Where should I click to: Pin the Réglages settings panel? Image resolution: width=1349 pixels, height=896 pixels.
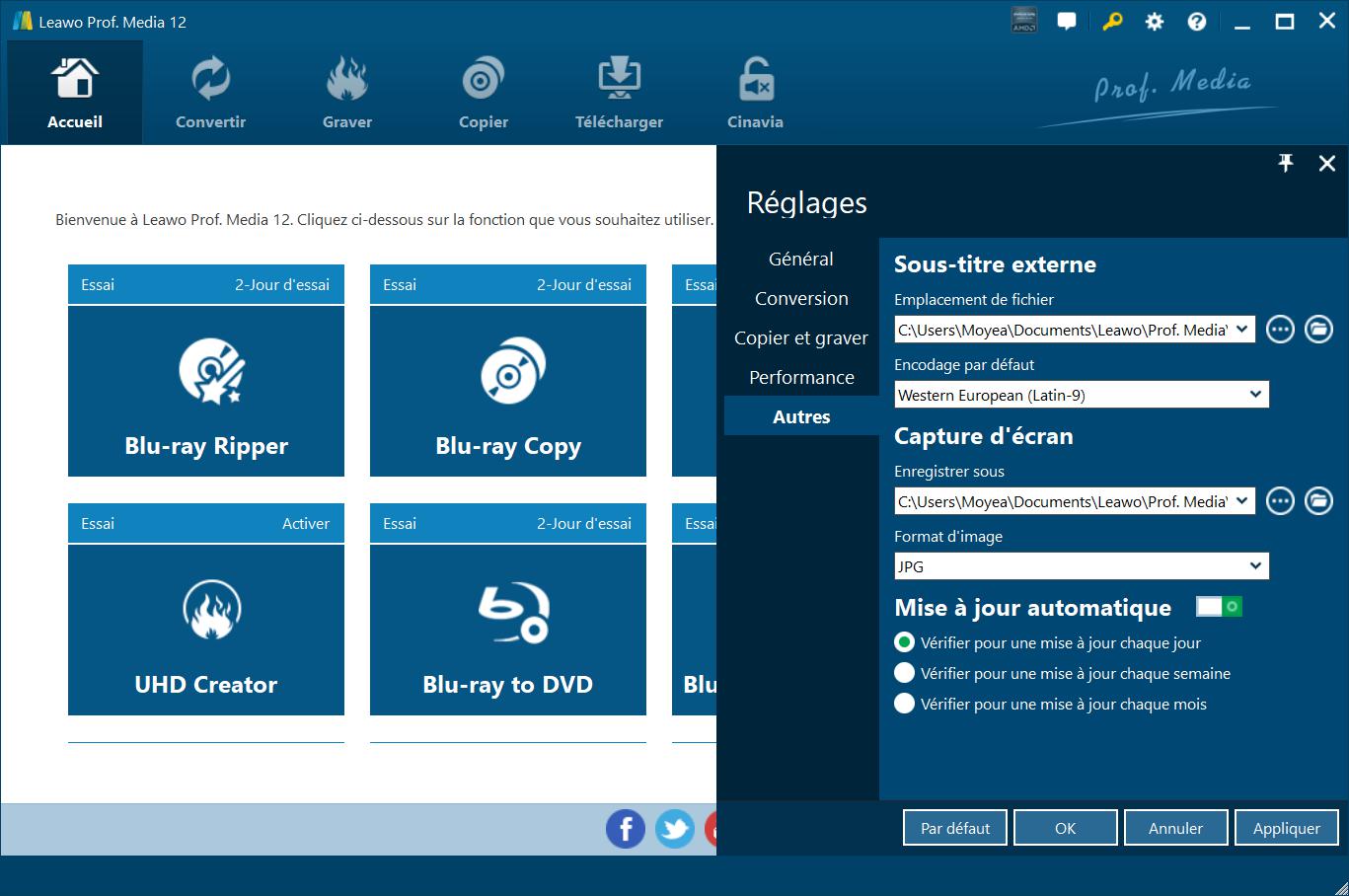[x=1285, y=164]
